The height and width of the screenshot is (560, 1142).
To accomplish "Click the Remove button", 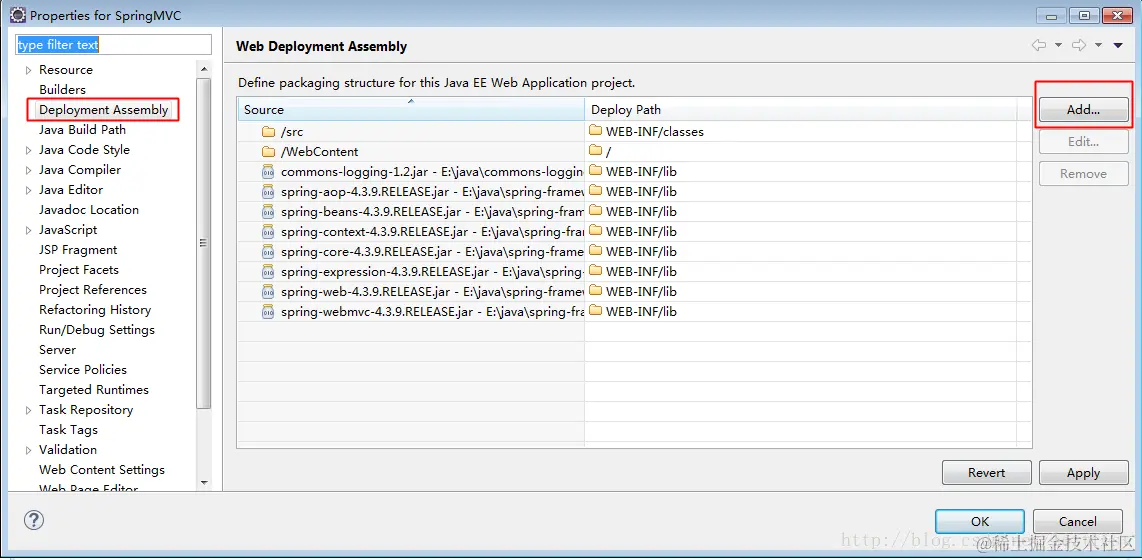I will (x=1083, y=174).
